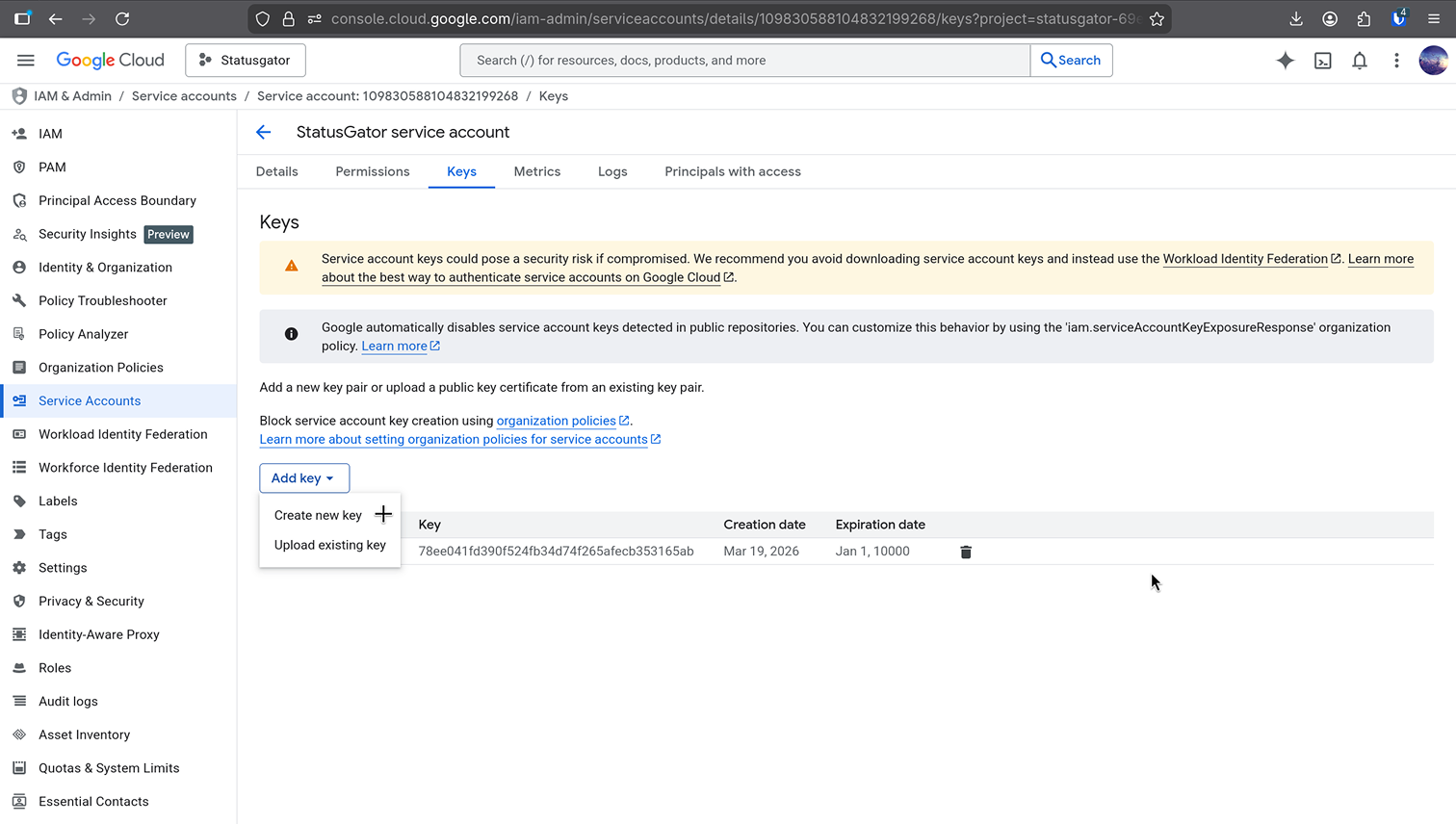Click the Labels tag icon
The image size is (1456, 824).
(x=19, y=501)
